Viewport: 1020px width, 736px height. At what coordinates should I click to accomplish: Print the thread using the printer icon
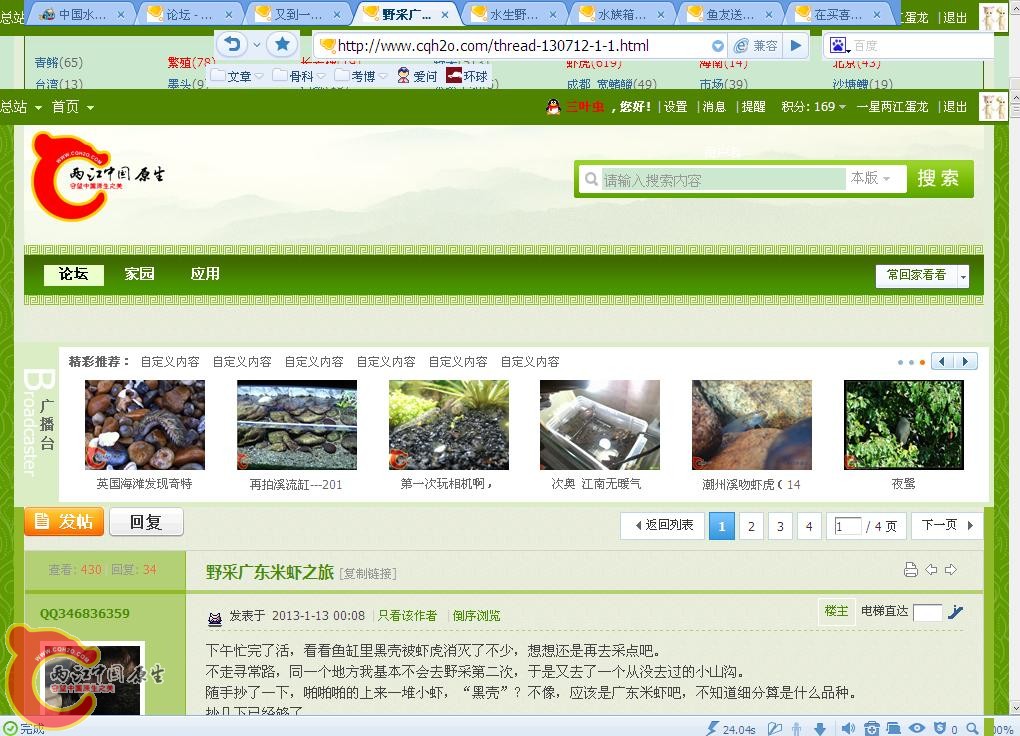(x=911, y=569)
